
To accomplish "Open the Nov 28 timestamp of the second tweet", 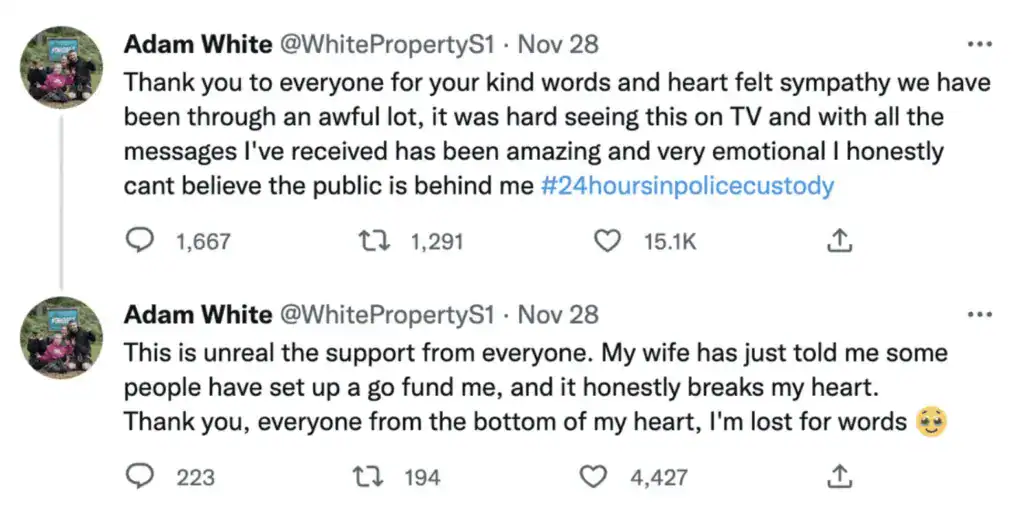I will 558,315.
